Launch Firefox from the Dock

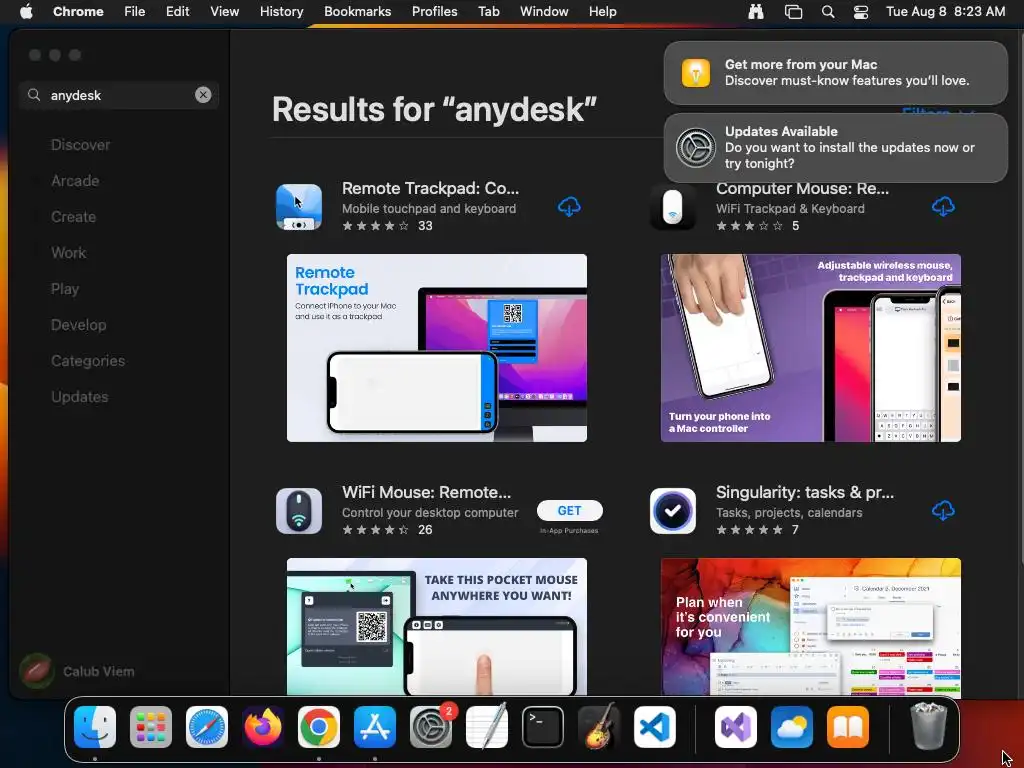coord(263,727)
